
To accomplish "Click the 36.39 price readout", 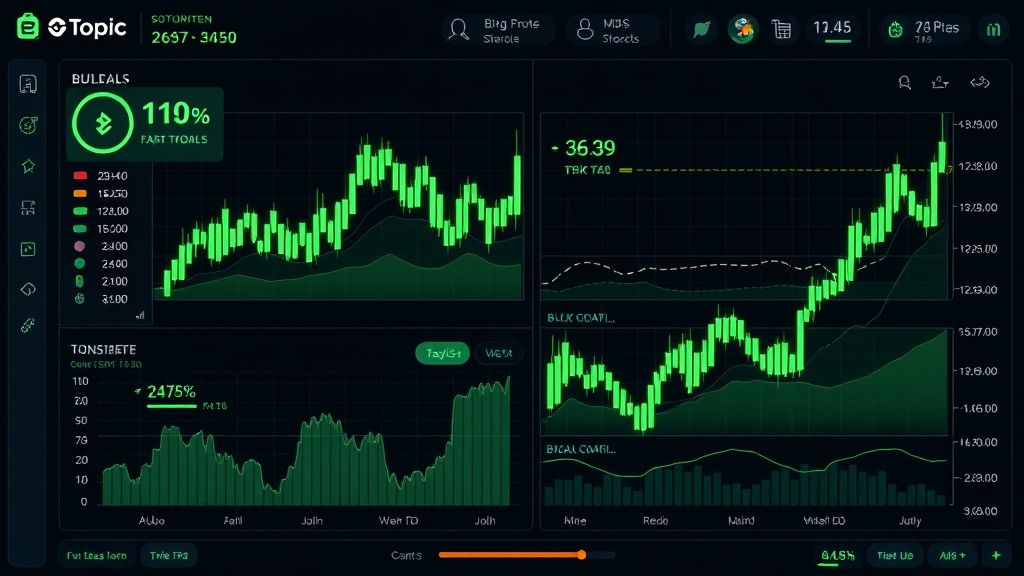I will [590, 148].
